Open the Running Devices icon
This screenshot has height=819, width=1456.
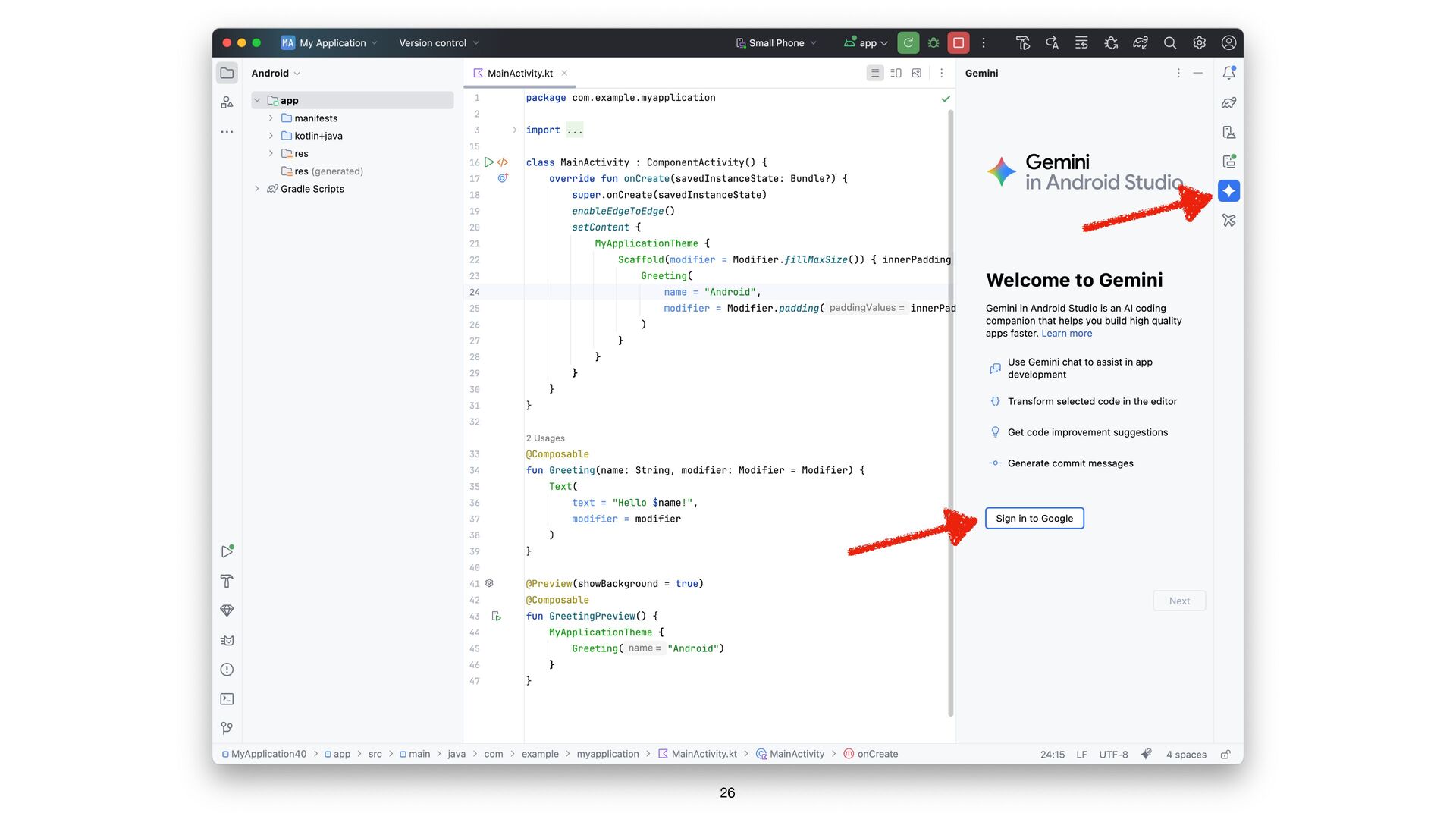click(x=1228, y=162)
